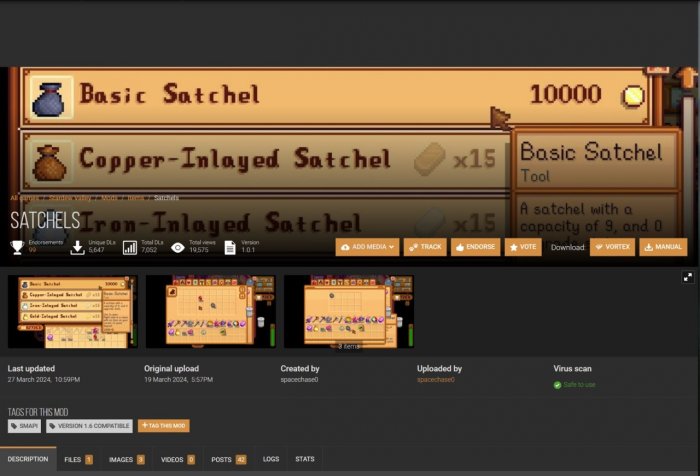
Task: Track this mod
Action: click(x=425, y=246)
